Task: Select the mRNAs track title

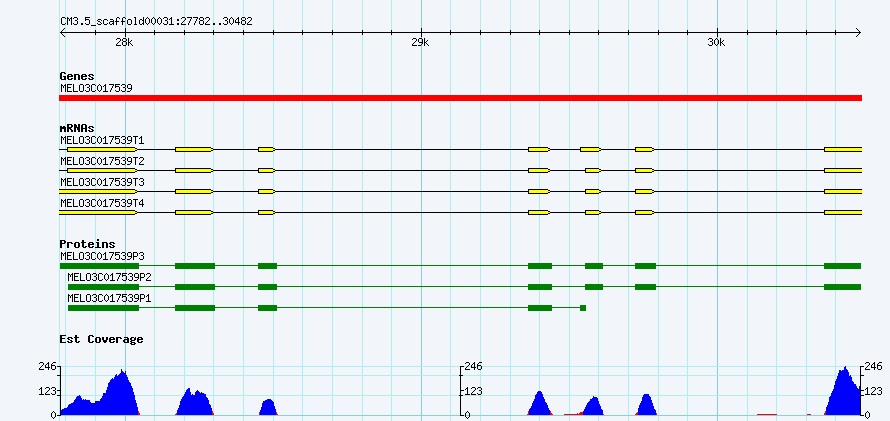Action: pyautogui.click(x=77, y=129)
